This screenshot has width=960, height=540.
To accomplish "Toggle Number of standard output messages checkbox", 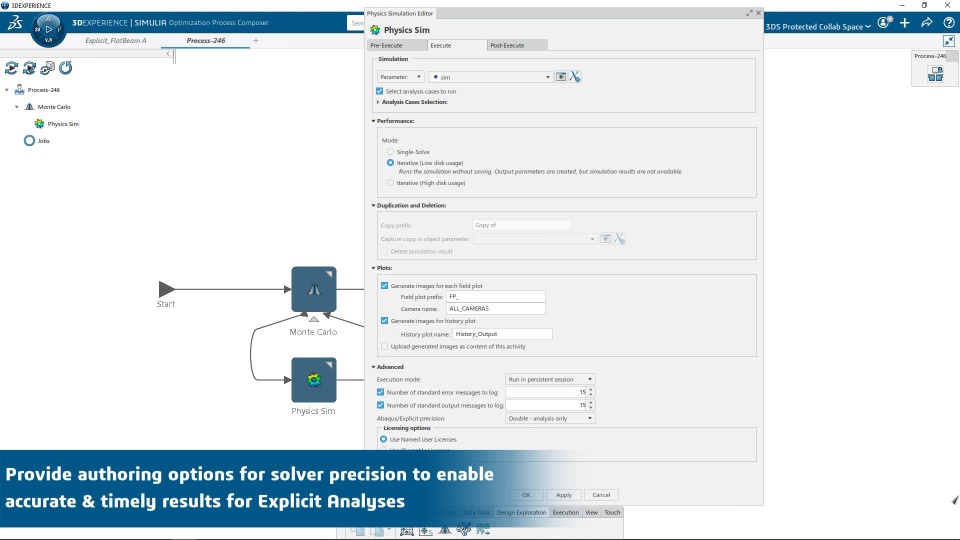I will (x=380, y=405).
